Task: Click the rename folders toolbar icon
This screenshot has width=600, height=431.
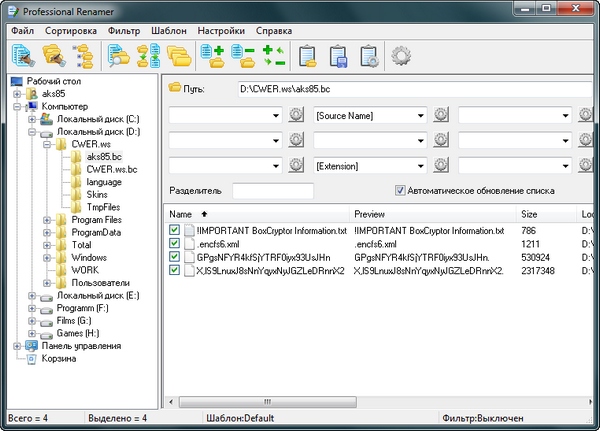Action: point(52,57)
